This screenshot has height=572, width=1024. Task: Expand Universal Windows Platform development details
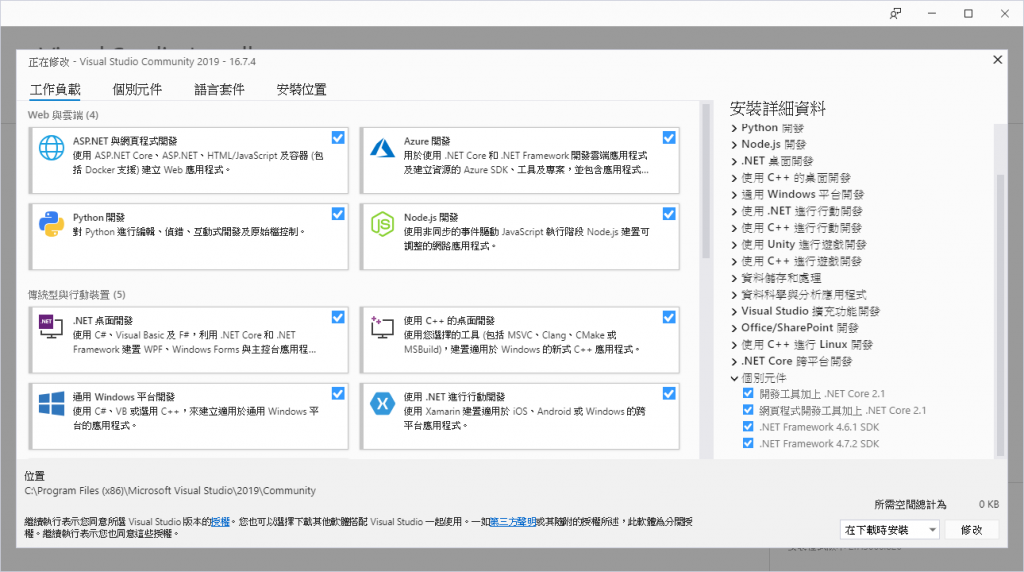[734, 195]
